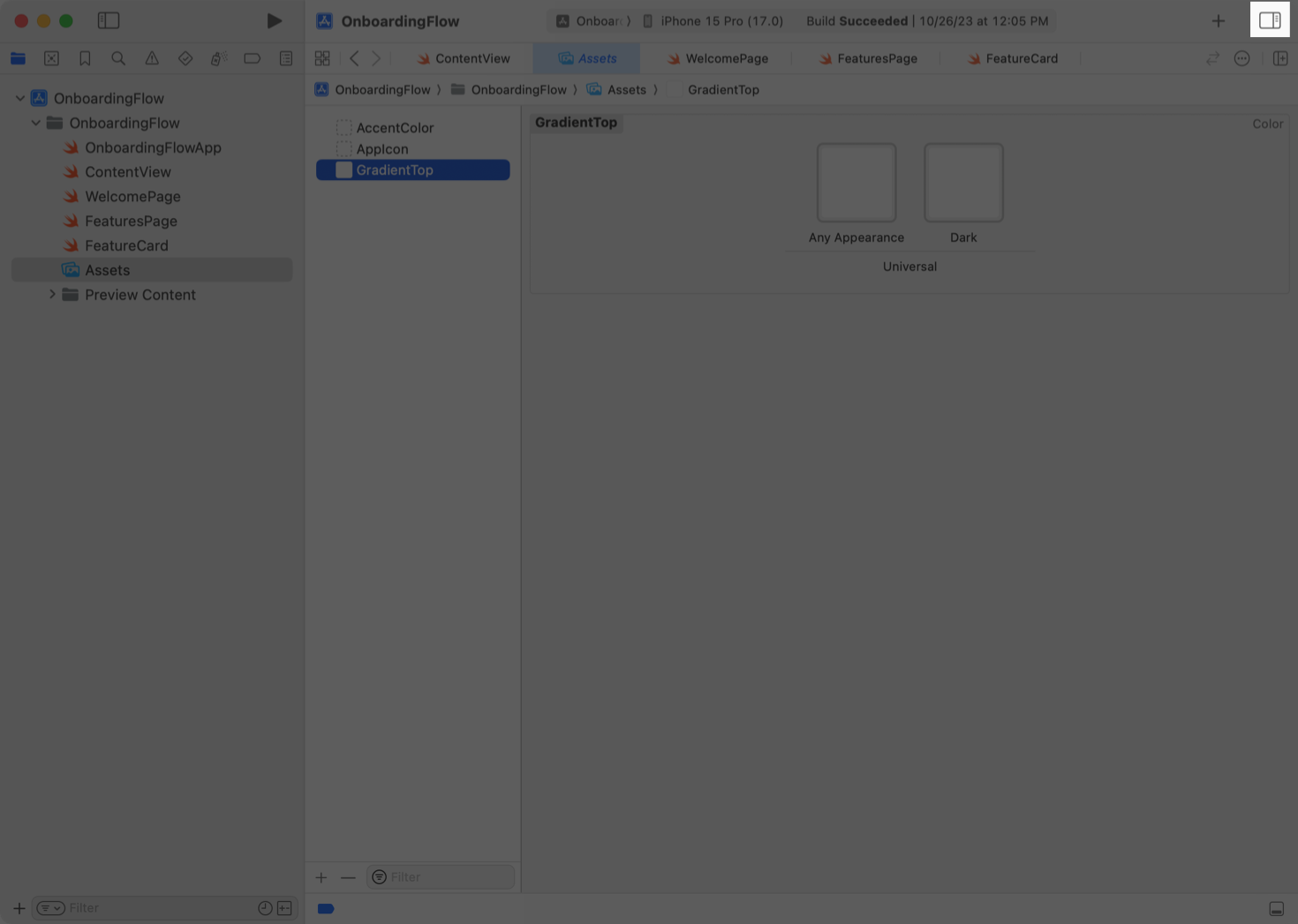1298x924 pixels.
Task: Open the Bookmark navigator
Action: (85, 58)
